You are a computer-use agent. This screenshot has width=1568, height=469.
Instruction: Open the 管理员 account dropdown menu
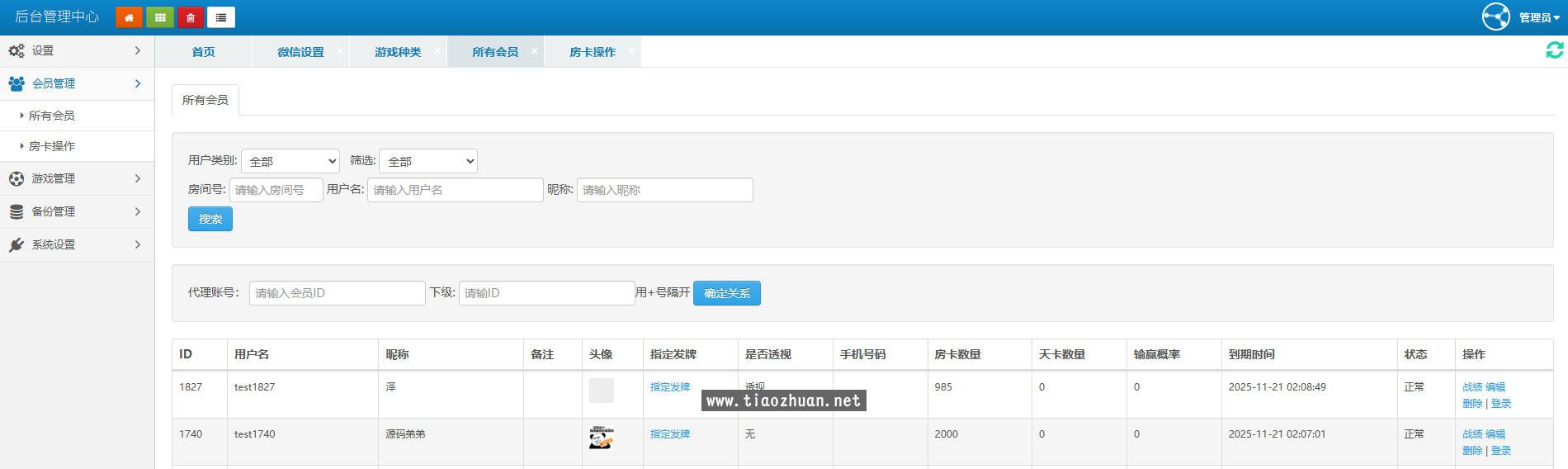1539,17
